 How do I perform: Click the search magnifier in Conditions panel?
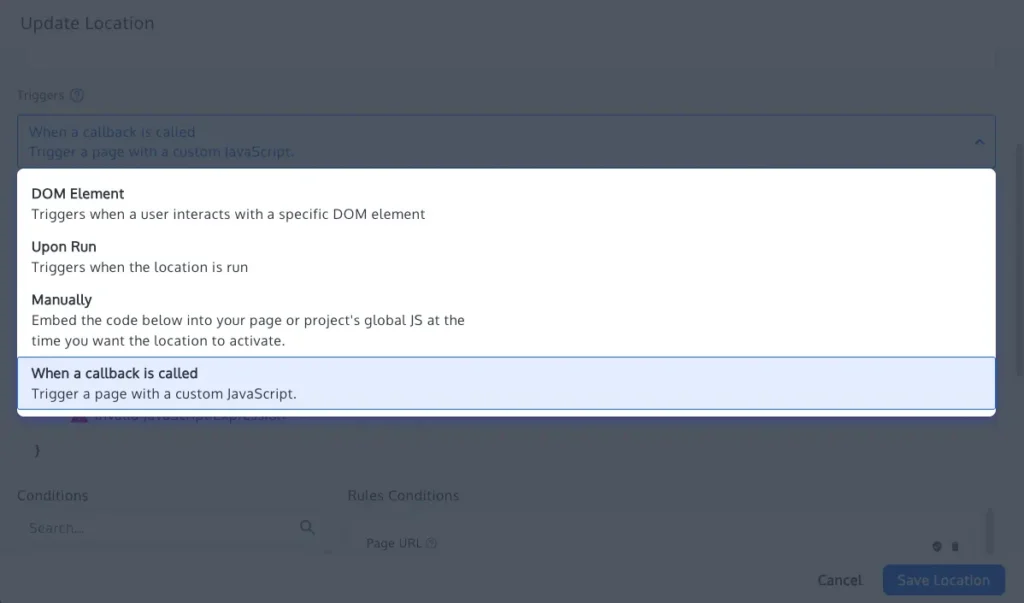coord(307,527)
